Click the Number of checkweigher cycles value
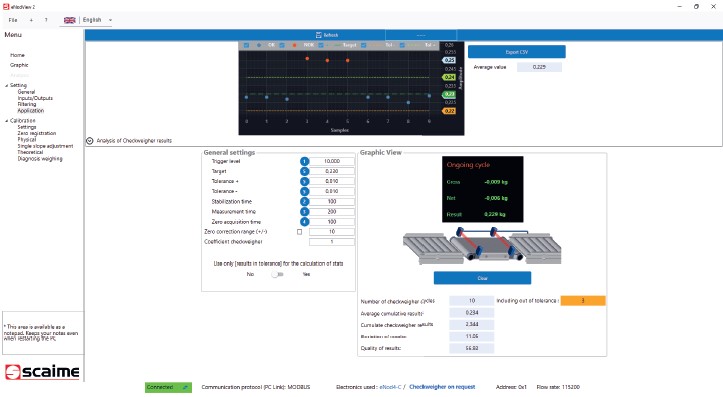The image size is (723, 397). tap(472, 301)
